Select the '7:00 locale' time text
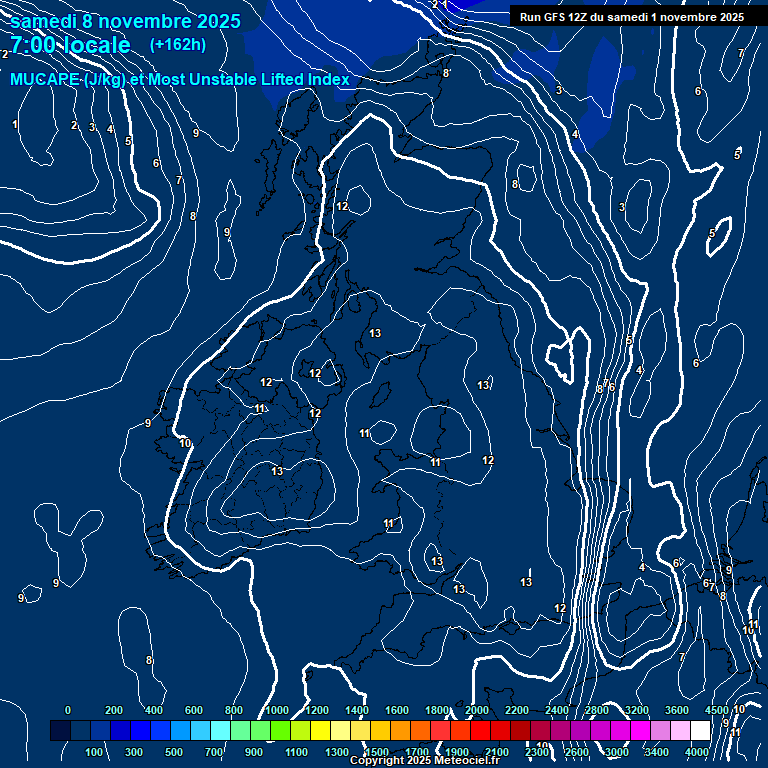Viewport: 768px width, 768px height. pyautogui.click(x=70, y=45)
